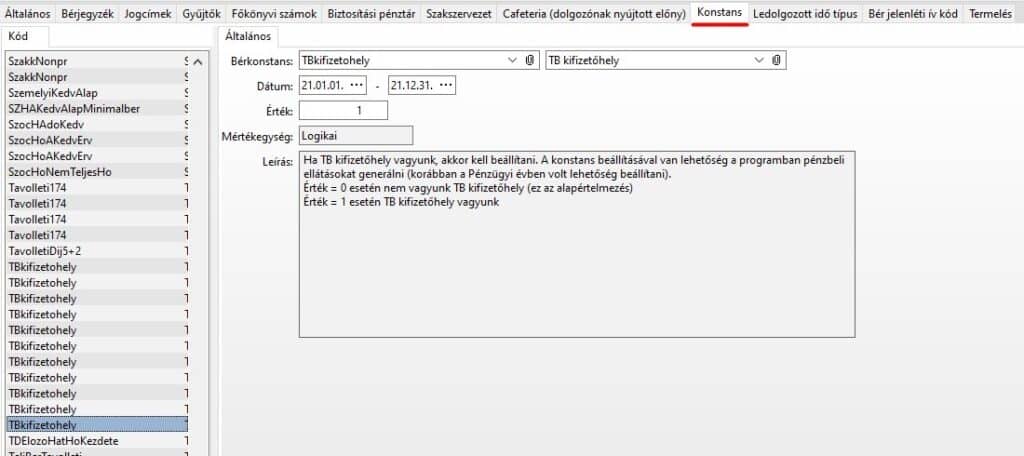The image size is (1024, 456).
Task: Click into the Leírás description text box
Action: (577, 244)
